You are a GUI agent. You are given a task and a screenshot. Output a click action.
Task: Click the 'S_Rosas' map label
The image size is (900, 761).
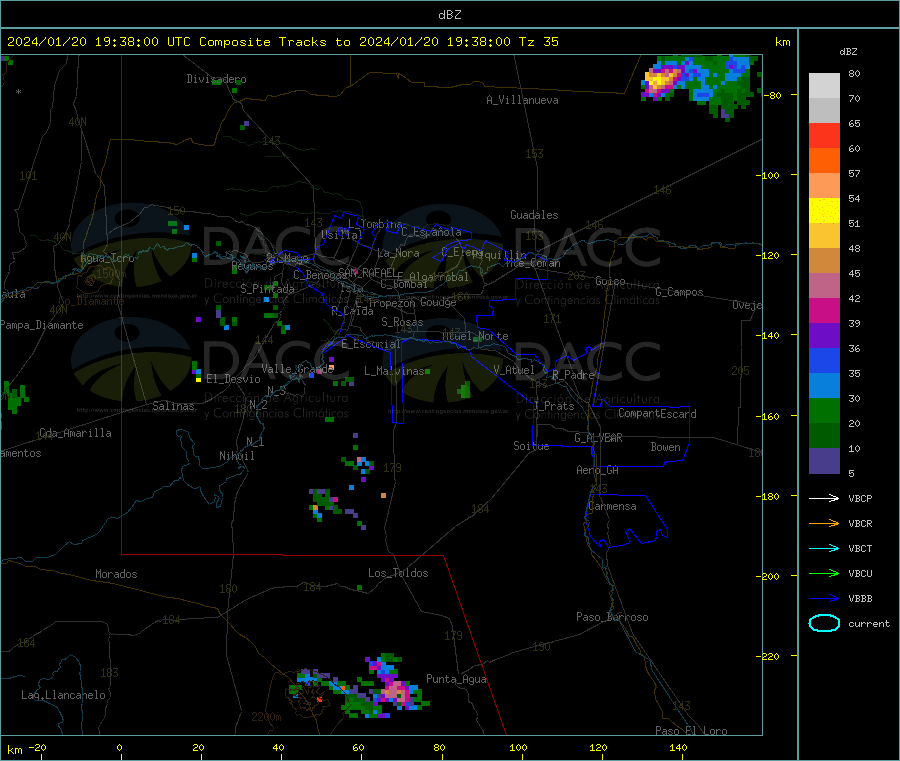(x=402, y=323)
